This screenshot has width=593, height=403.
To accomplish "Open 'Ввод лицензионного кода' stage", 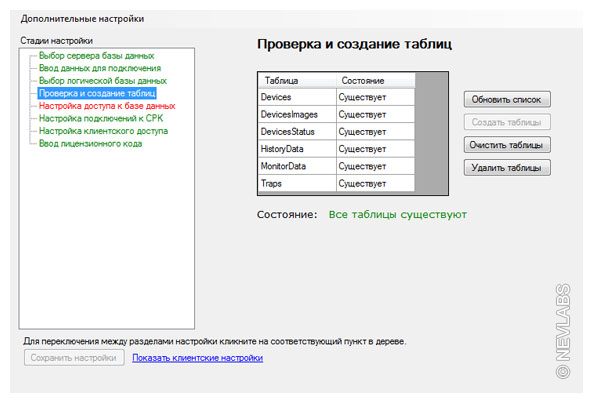I will pos(90,144).
